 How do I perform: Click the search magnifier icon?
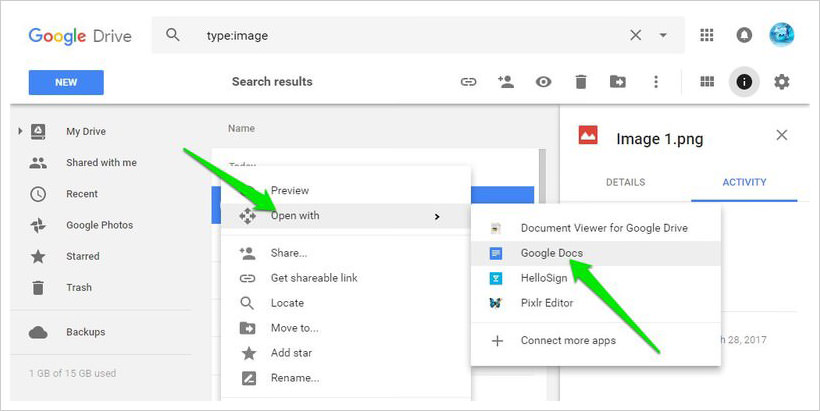point(173,35)
